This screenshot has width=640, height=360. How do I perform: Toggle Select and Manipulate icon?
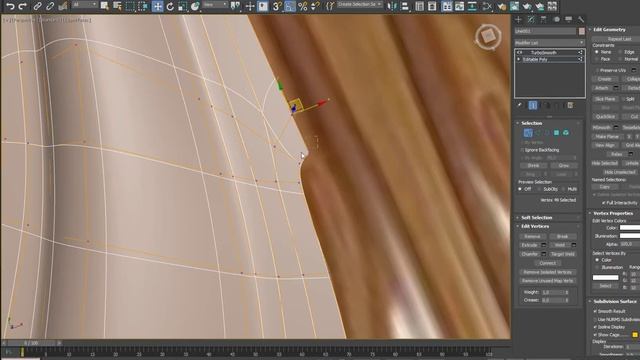tap(249, 6)
